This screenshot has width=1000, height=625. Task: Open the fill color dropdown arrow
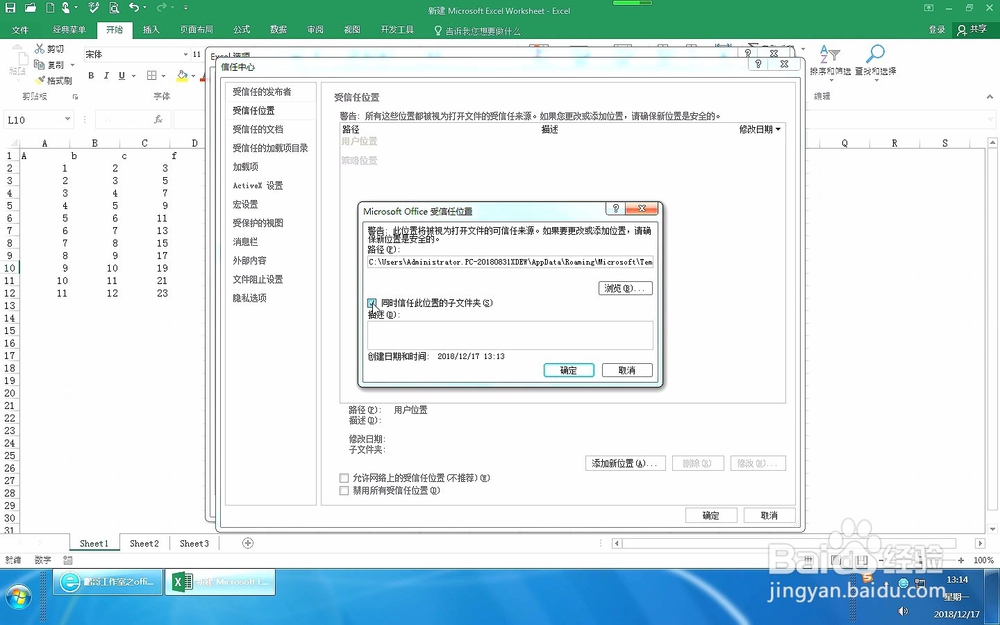click(x=193, y=76)
